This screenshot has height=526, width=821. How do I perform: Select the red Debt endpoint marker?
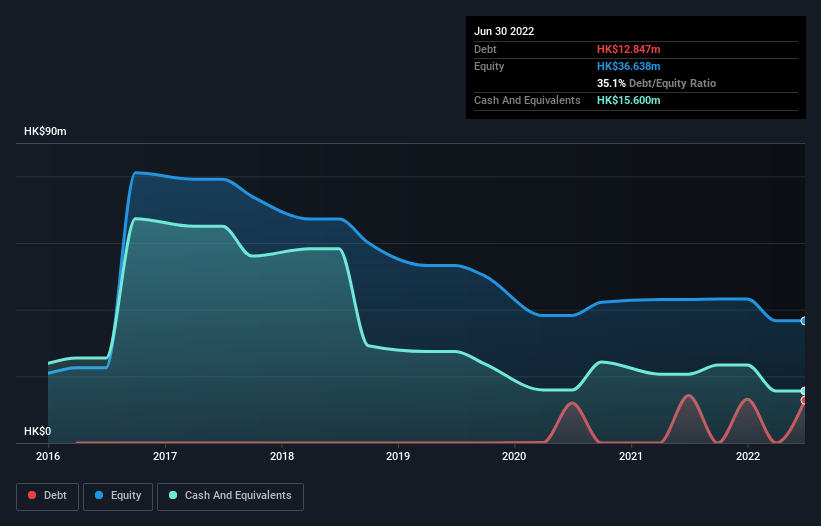804,400
